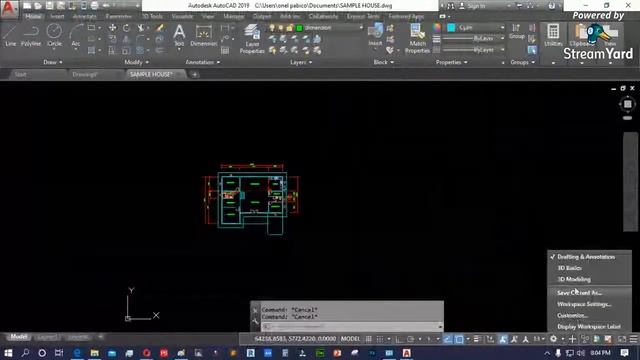Expand the Draw panel
The height and width of the screenshot is (360, 640).
click(53, 62)
